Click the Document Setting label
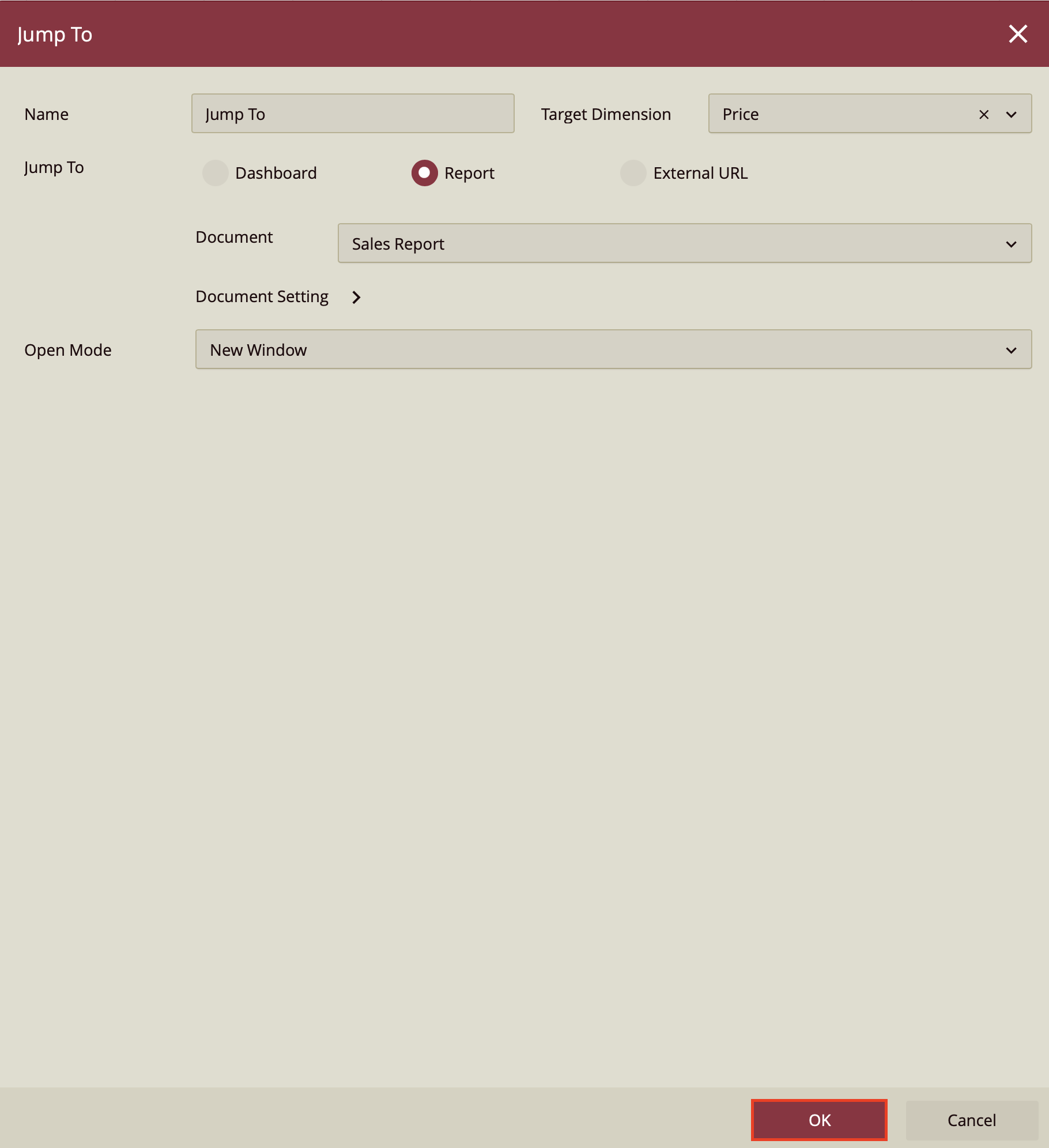 262,296
